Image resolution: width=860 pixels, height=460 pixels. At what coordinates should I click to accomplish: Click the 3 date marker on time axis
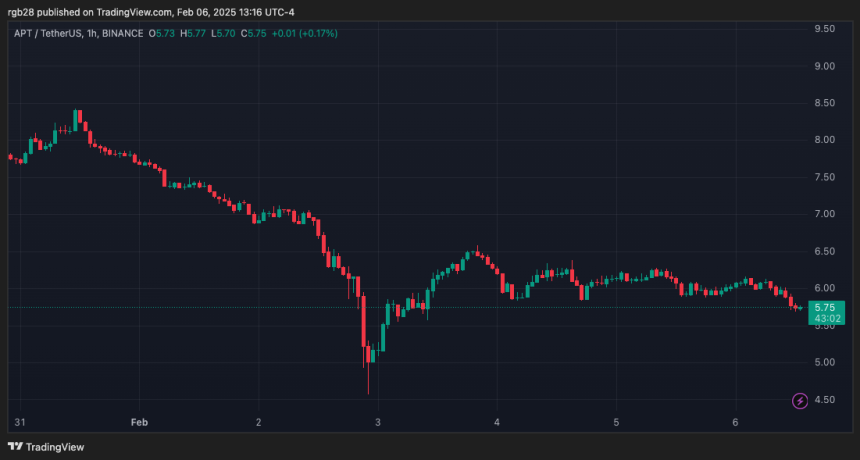pos(378,422)
